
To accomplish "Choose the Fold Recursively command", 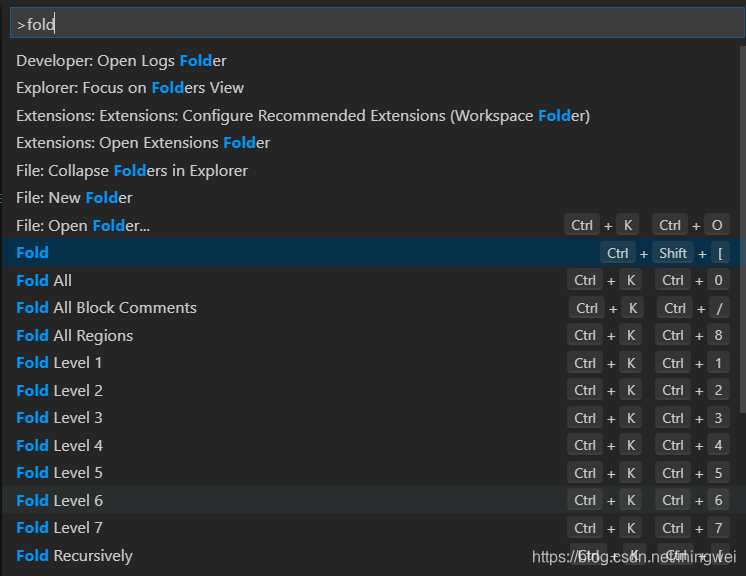I will tap(371, 556).
